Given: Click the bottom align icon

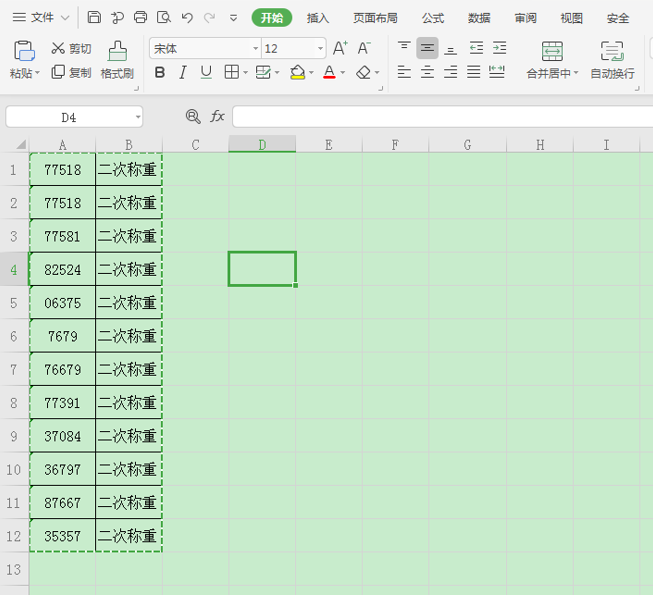Looking at the screenshot, I should click(x=450, y=51).
